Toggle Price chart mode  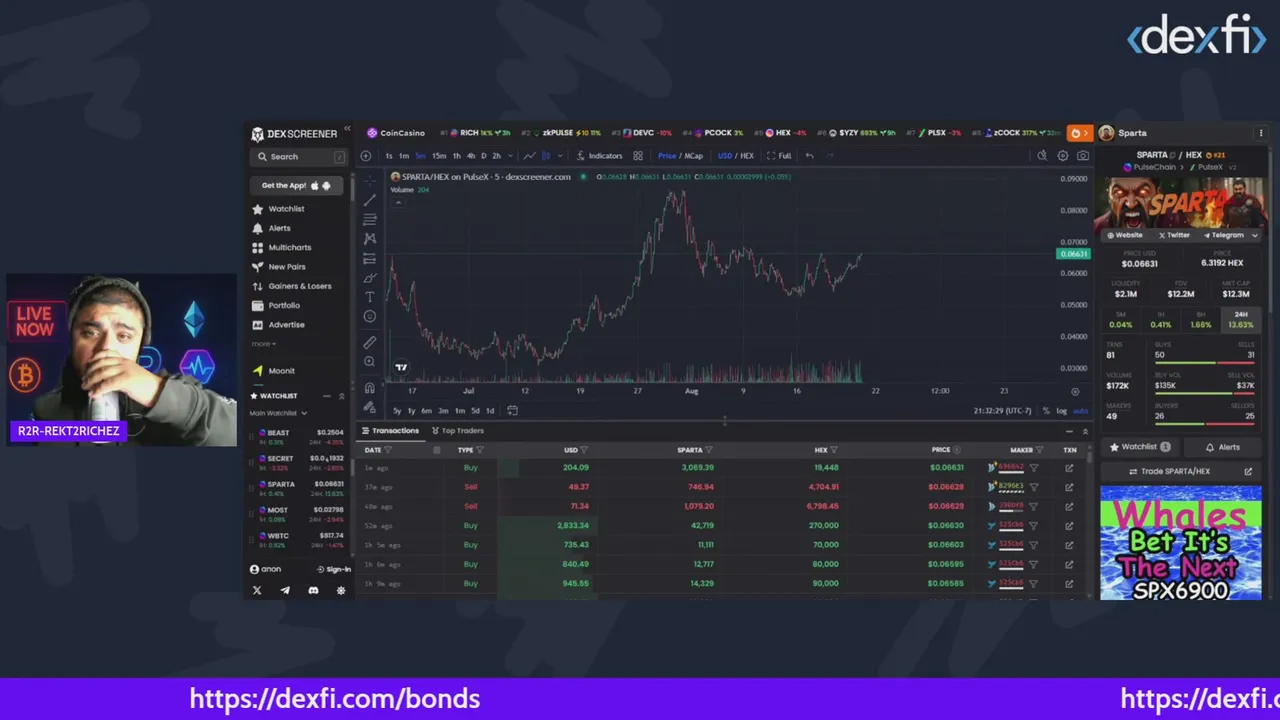coord(667,156)
